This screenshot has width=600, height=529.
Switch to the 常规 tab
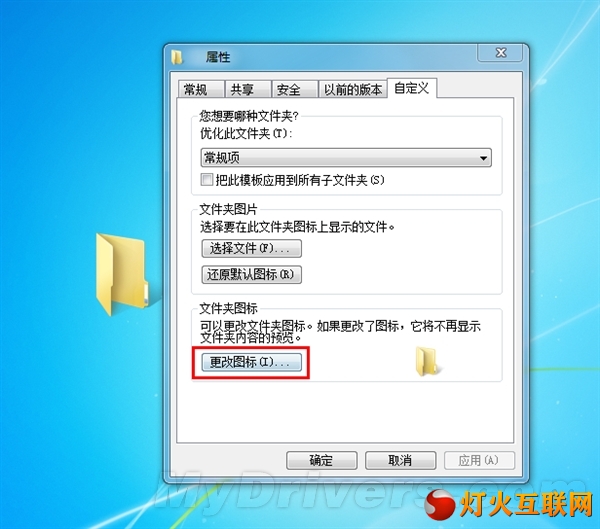point(200,90)
